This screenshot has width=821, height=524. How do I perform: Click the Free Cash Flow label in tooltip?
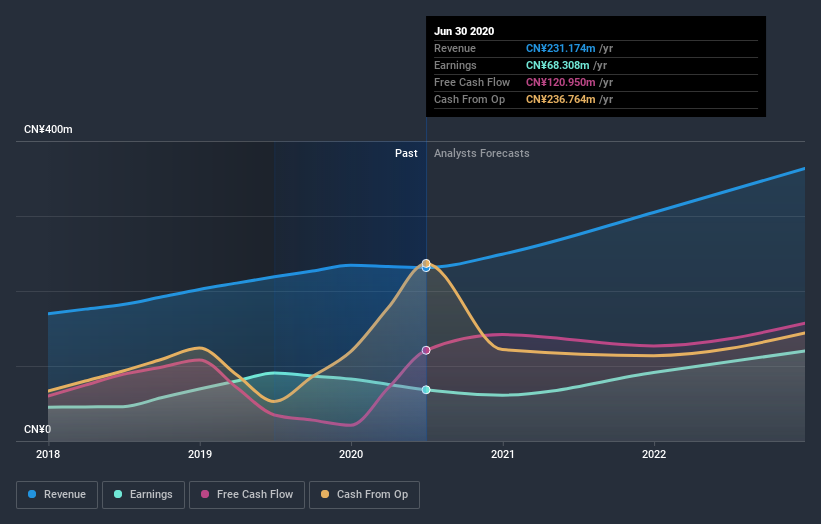tap(472, 82)
